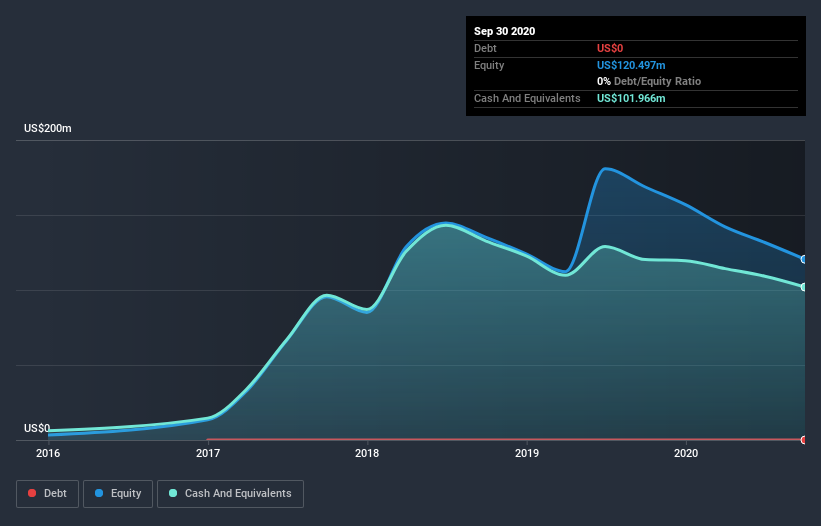Click the Equity endpoint marker at Sep 2020
Image resolution: width=821 pixels, height=526 pixels.
(x=804, y=260)
